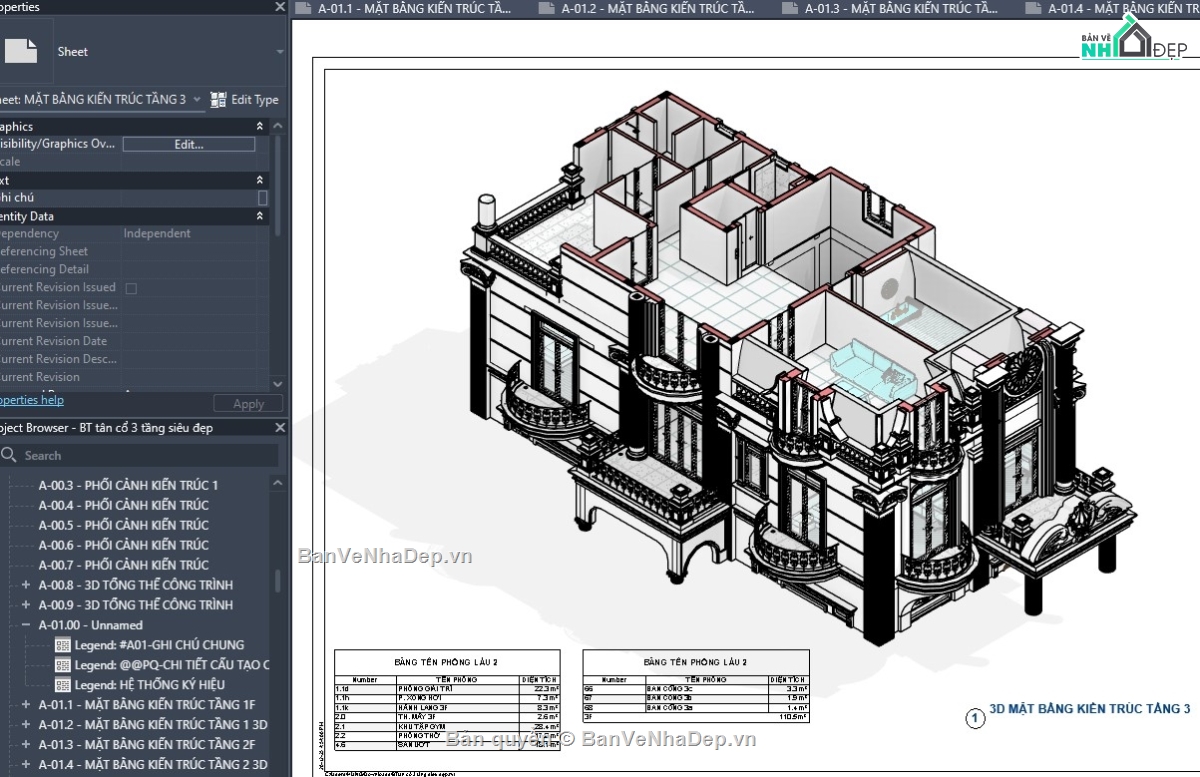Click the sheet icon on the A-01.2 view tab
This screenshot has width=1200, height=777.
click(x=546, y=9)
